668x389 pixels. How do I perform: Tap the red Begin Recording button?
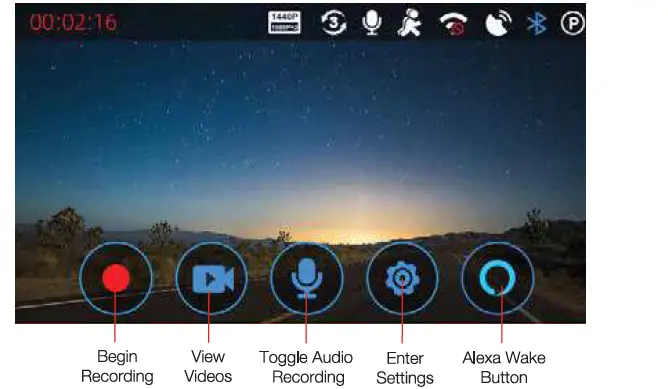click(115, 278)
